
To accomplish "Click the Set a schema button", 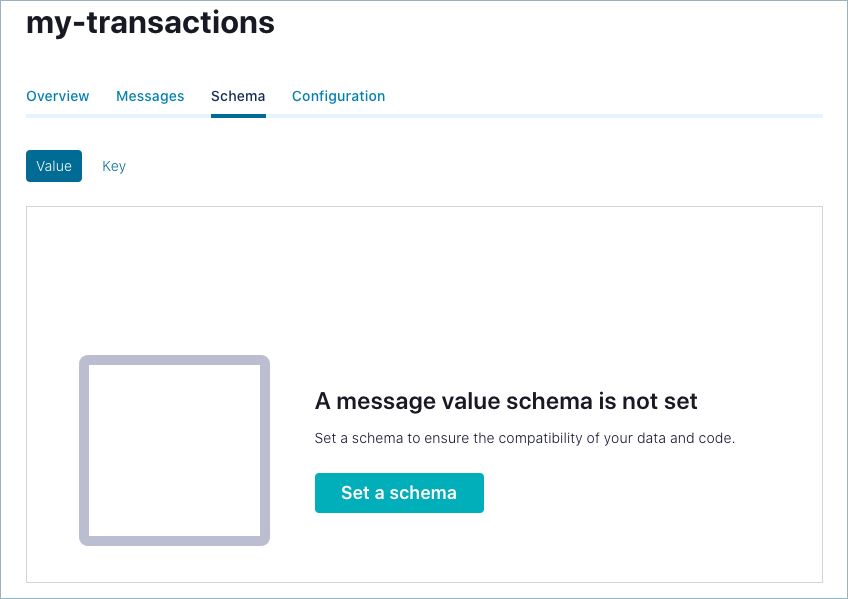I will click(x=399, y=493).
